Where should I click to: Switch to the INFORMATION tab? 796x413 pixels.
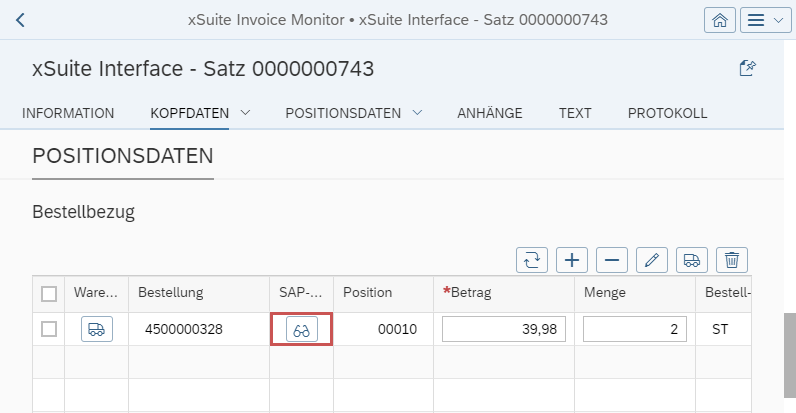68,113
